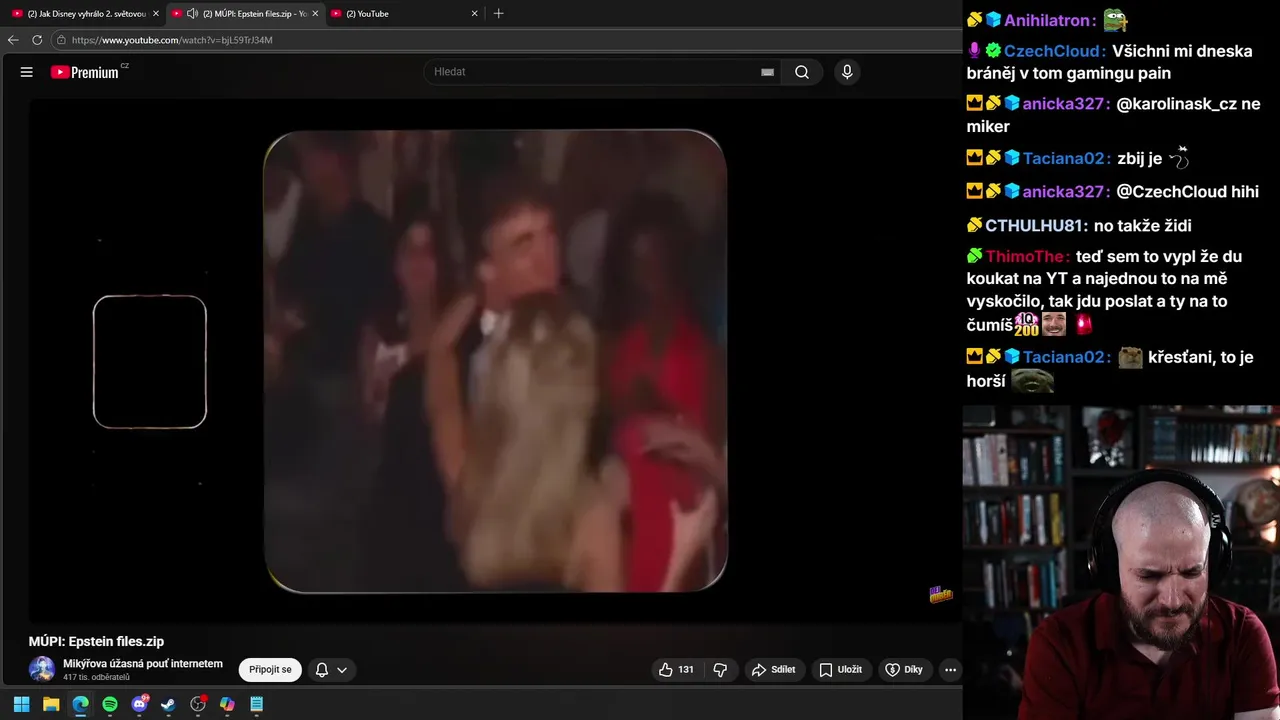Screen dimensions: 1280x720
Task: Click the small logo watermark on video corner
Action: 941,595
